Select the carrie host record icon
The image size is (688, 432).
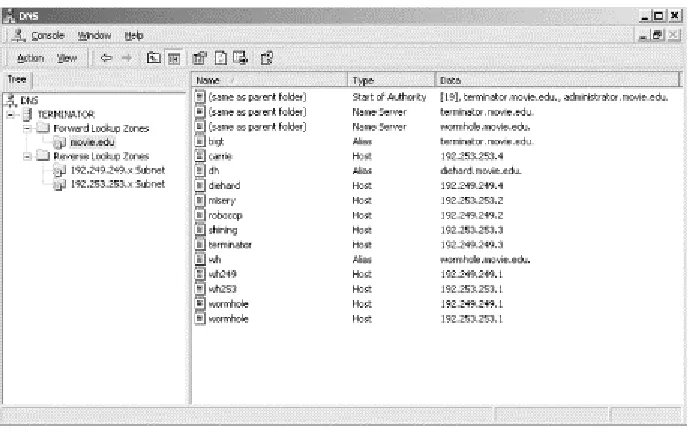tap(200, 156)
